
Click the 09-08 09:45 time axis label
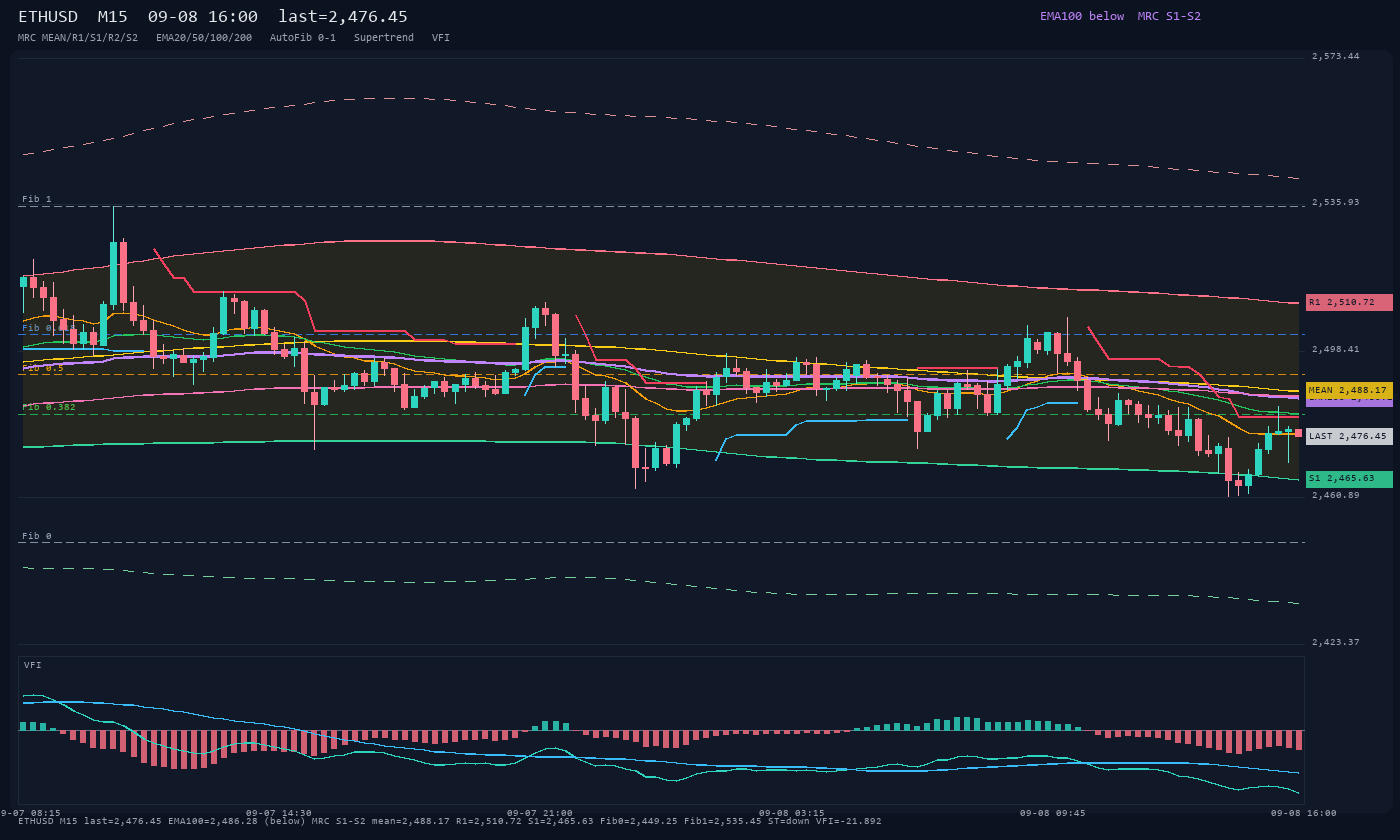[x=1053, y=813]
